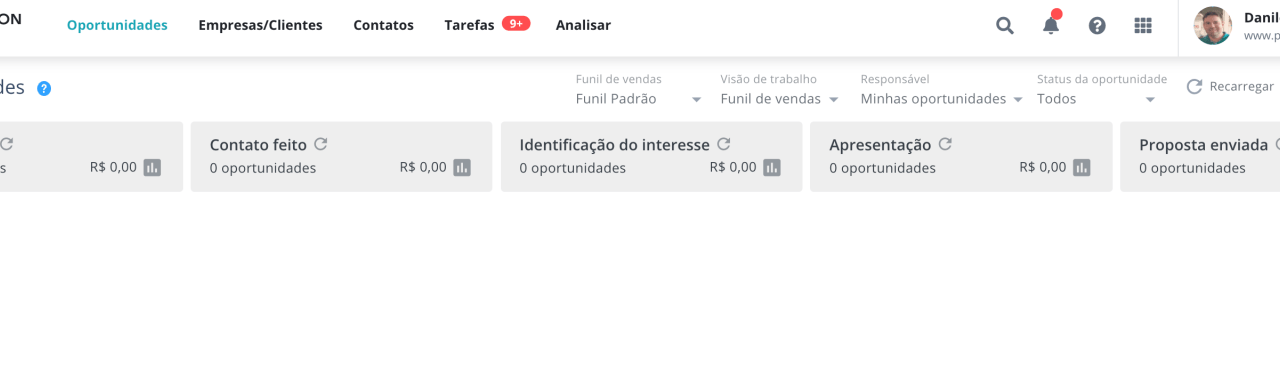Click the blue help icon beside page title

[x=44, y=88]
